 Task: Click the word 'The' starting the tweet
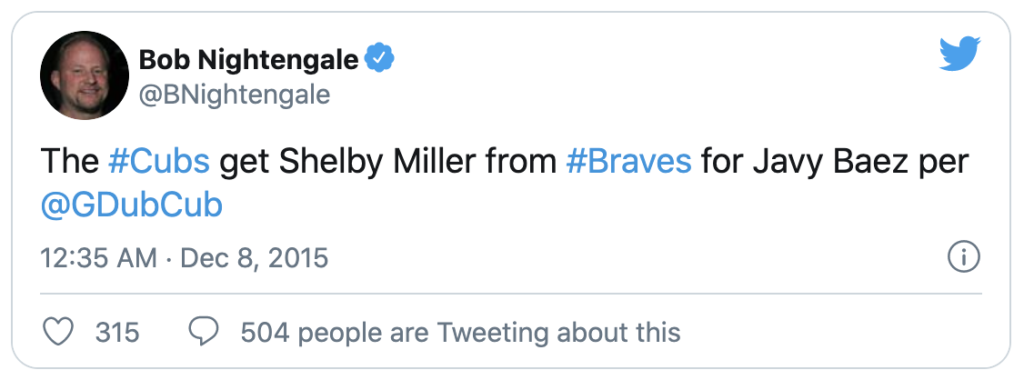tap(70, 161)
